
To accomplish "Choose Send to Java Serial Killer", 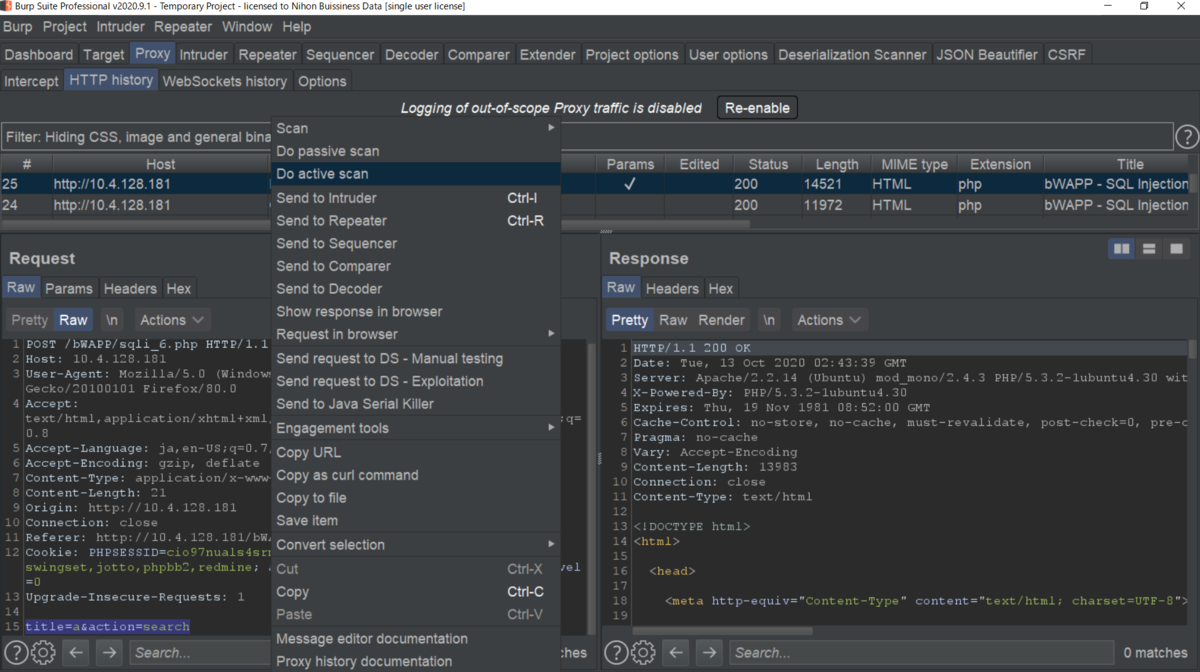I will point(415,404).
